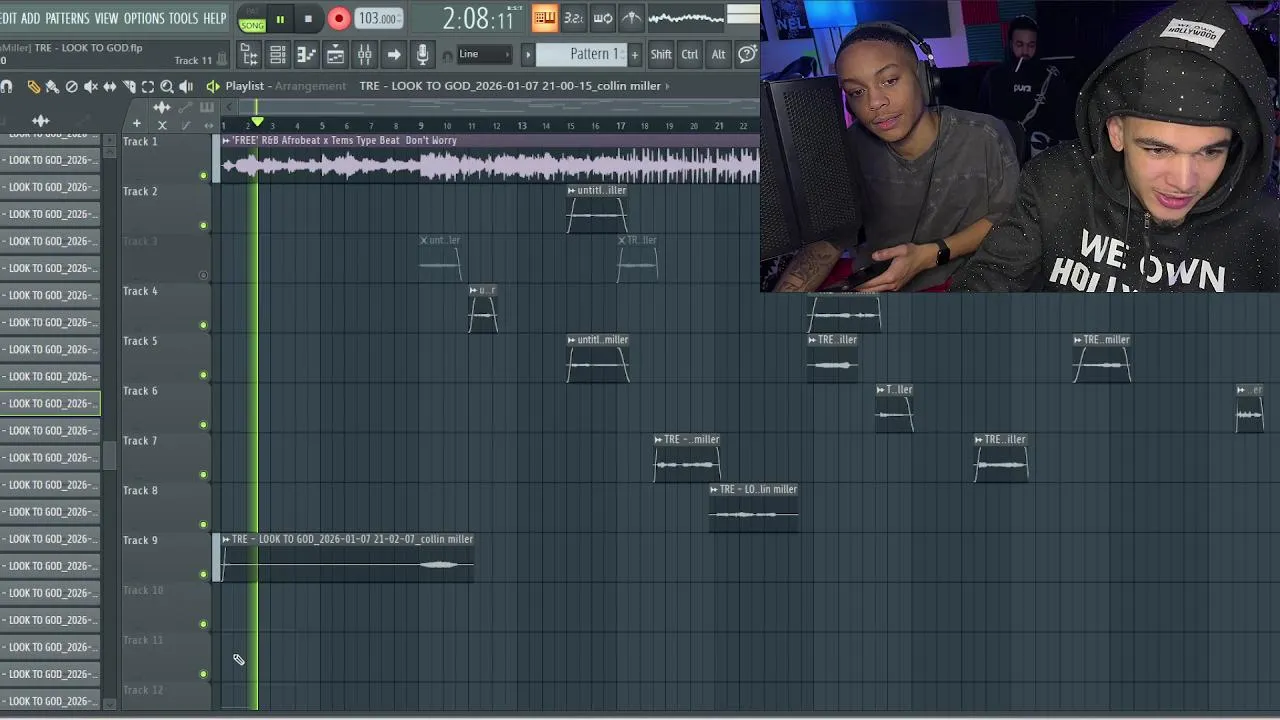Click the right-arrow toolbar icon

point(394,54)
